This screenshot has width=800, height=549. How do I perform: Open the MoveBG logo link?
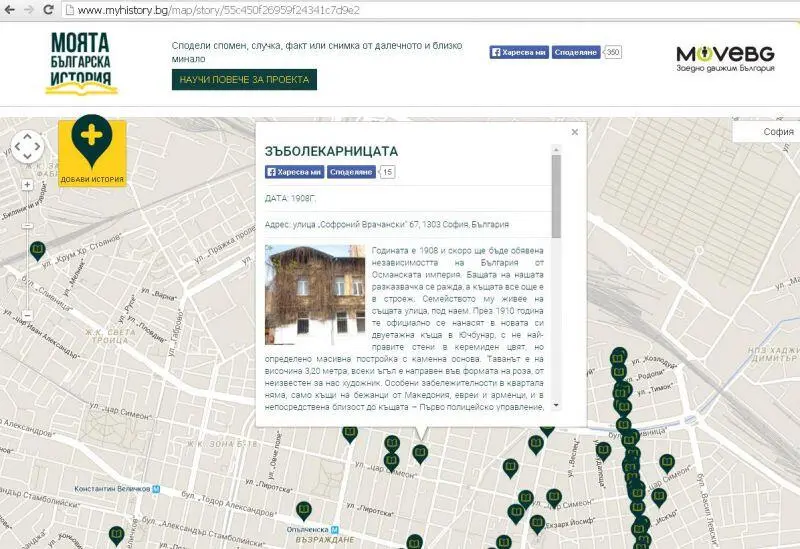(724, 56)
